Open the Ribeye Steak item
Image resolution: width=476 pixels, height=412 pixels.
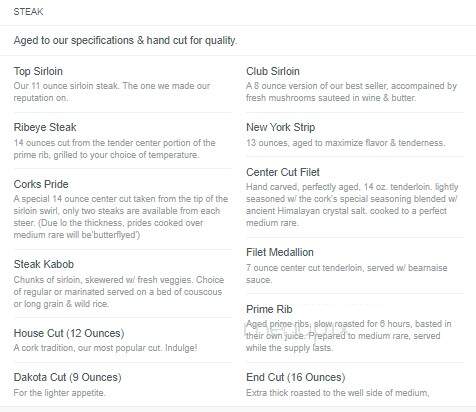pos(45,127)
